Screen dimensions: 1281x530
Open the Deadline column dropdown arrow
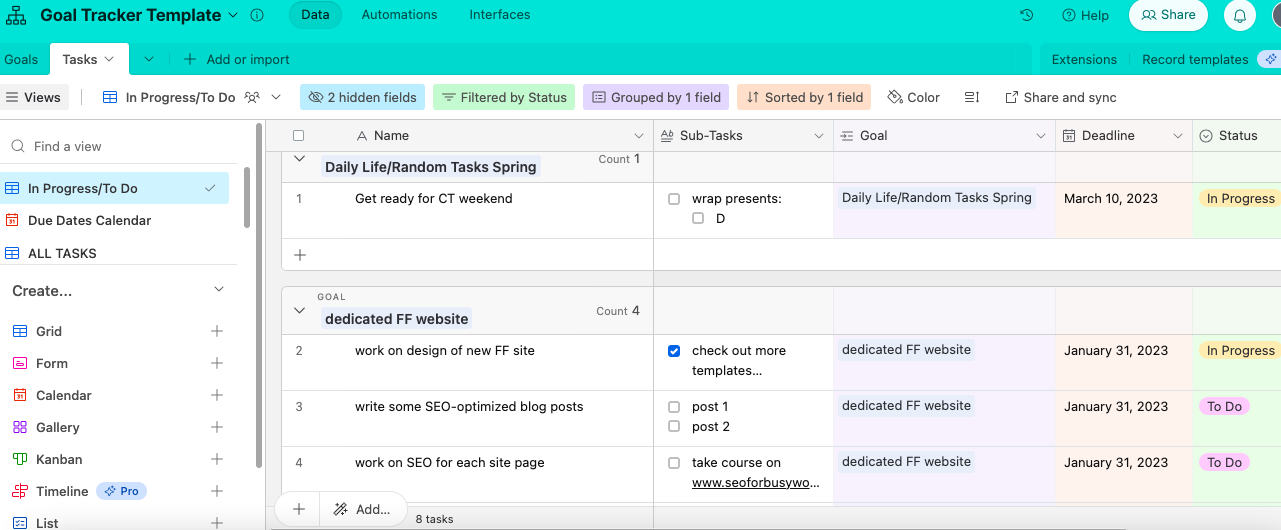[x=1176, y=136]
